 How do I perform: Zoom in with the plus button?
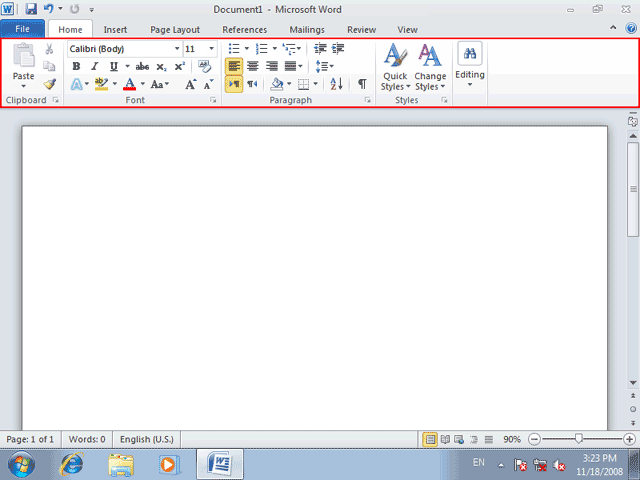point(629,440)
